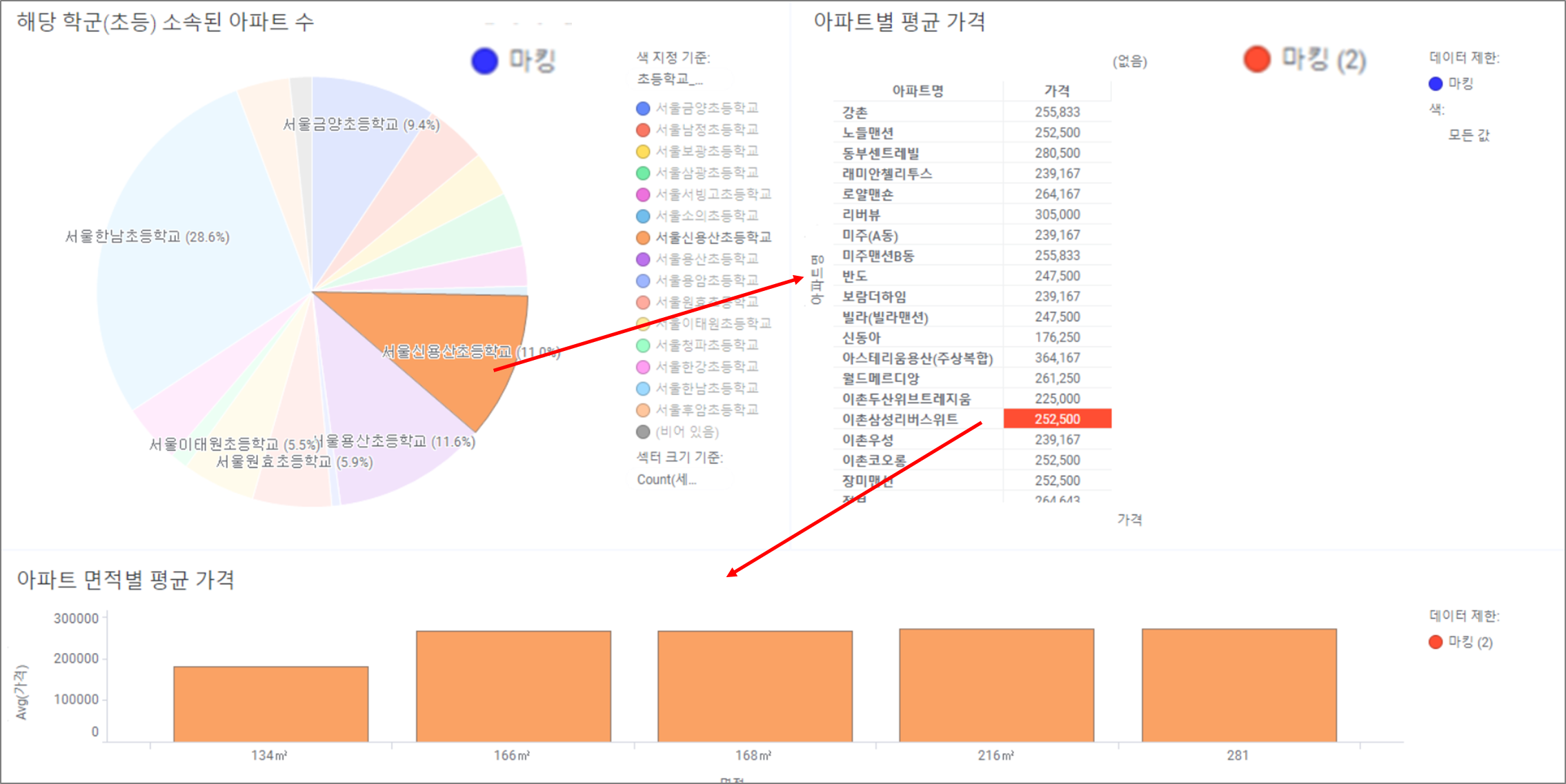Click the purple 서울용산초등학교 legend dot
Image resolution: width=1566 pixels, height=784 pixels.
pyautogui.click(x=643, y=259)
